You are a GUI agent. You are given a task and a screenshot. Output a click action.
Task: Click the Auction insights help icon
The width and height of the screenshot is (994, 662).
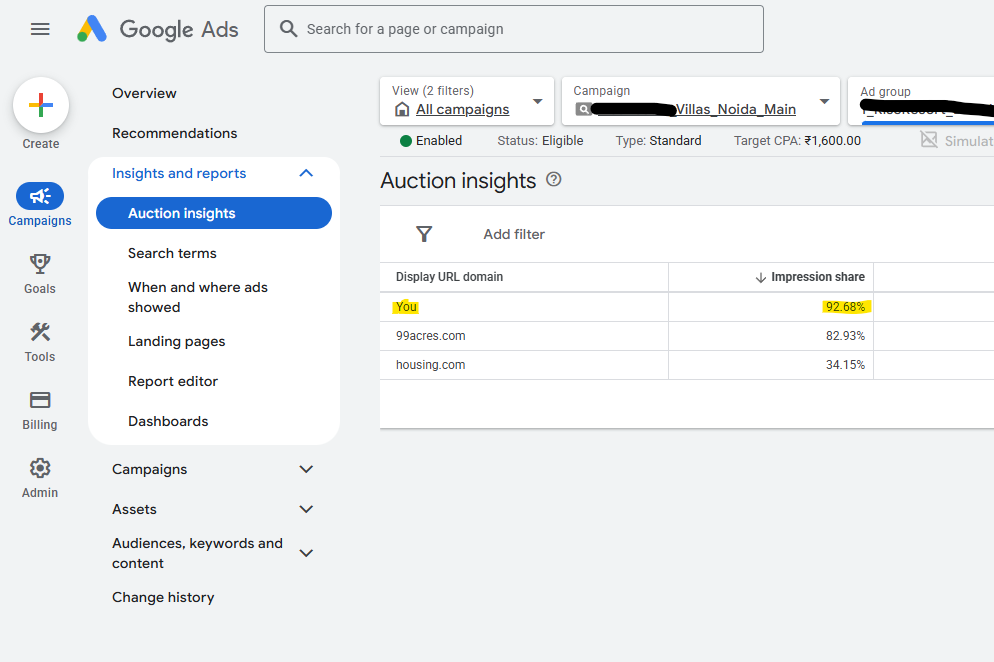(x=554, y=180)
